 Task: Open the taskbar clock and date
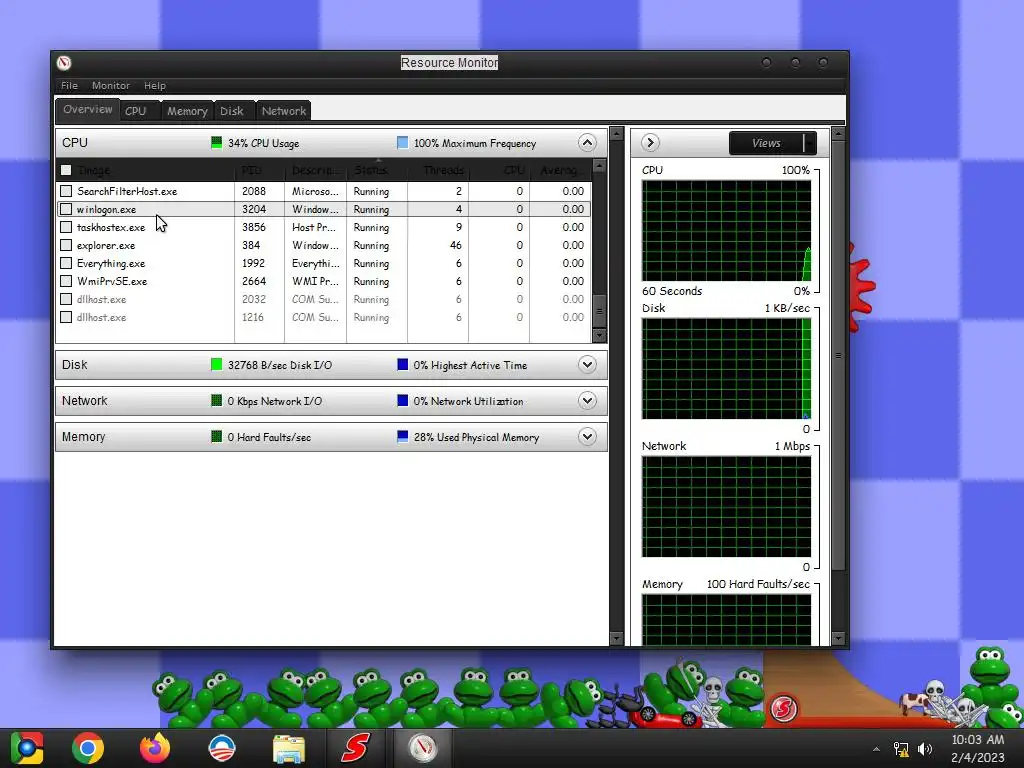[x=978, y=748]
